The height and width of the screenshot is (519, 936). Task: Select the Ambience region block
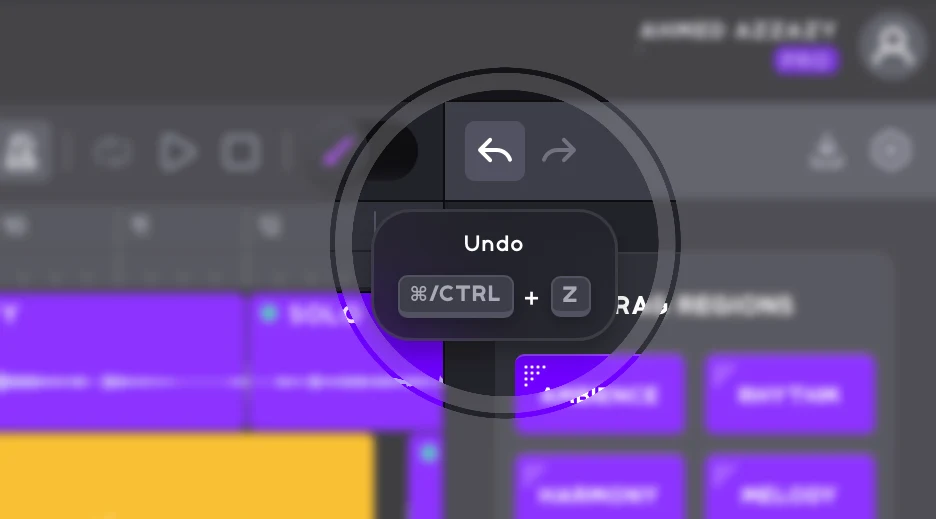(x=599, y=393)
